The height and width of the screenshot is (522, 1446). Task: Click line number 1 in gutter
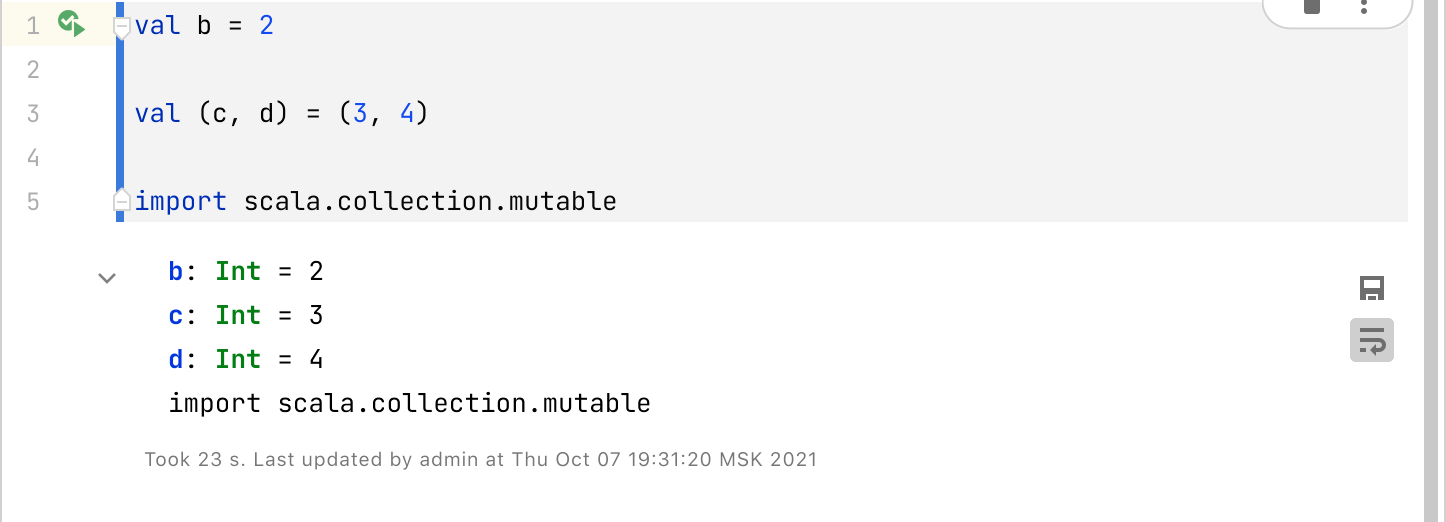click(x=33, y=26)
